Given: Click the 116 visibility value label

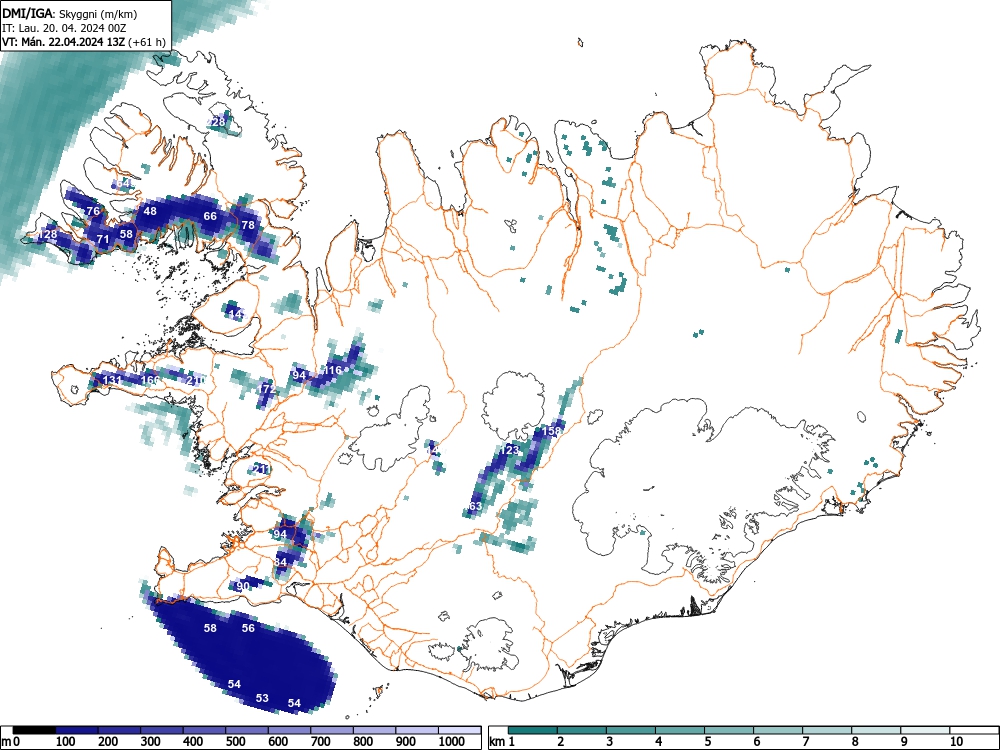Looking at the screenshot, I should click(x=333, y=370).
